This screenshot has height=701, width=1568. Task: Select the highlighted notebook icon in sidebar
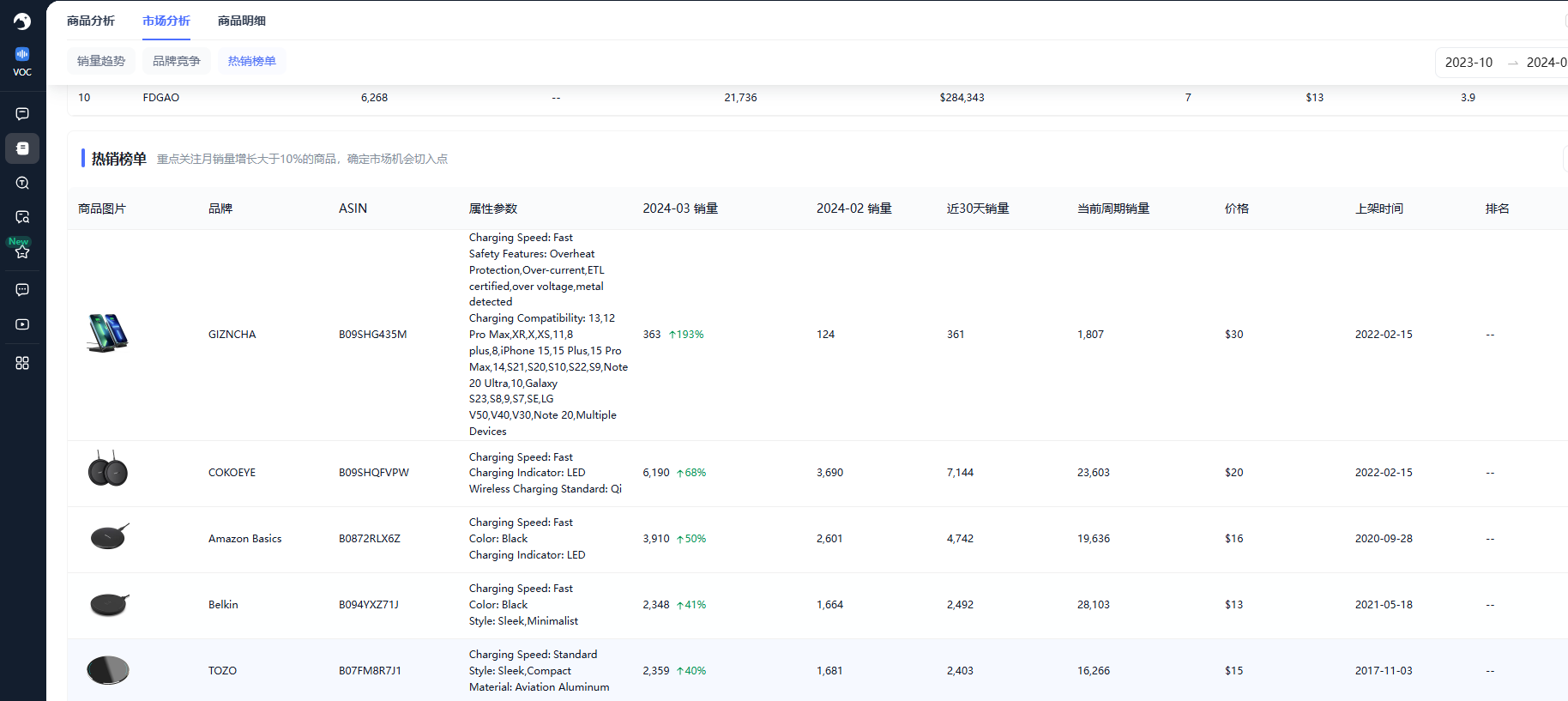tap(22, 148)
